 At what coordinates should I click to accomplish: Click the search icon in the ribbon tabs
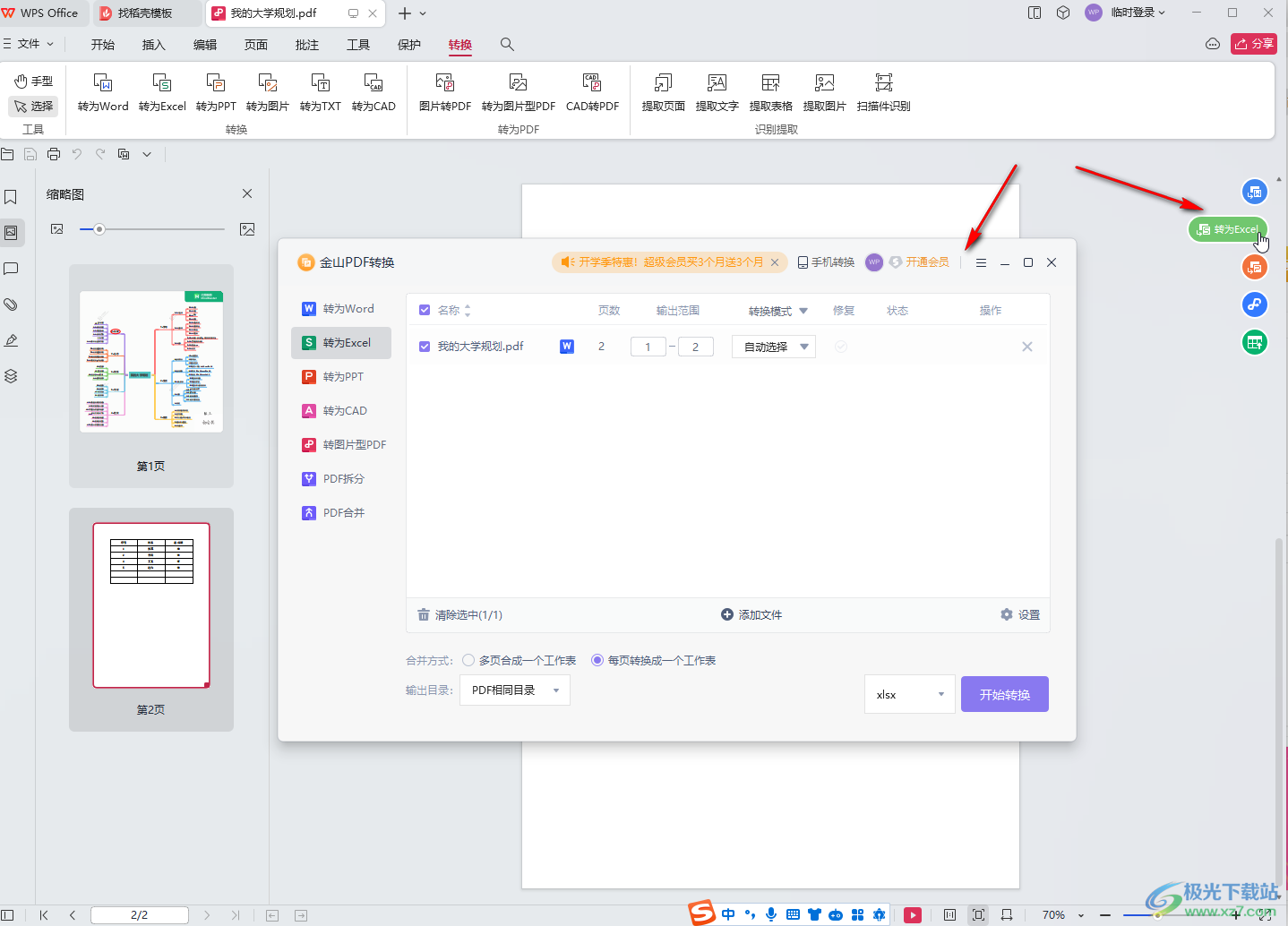(x=507, y=44)
